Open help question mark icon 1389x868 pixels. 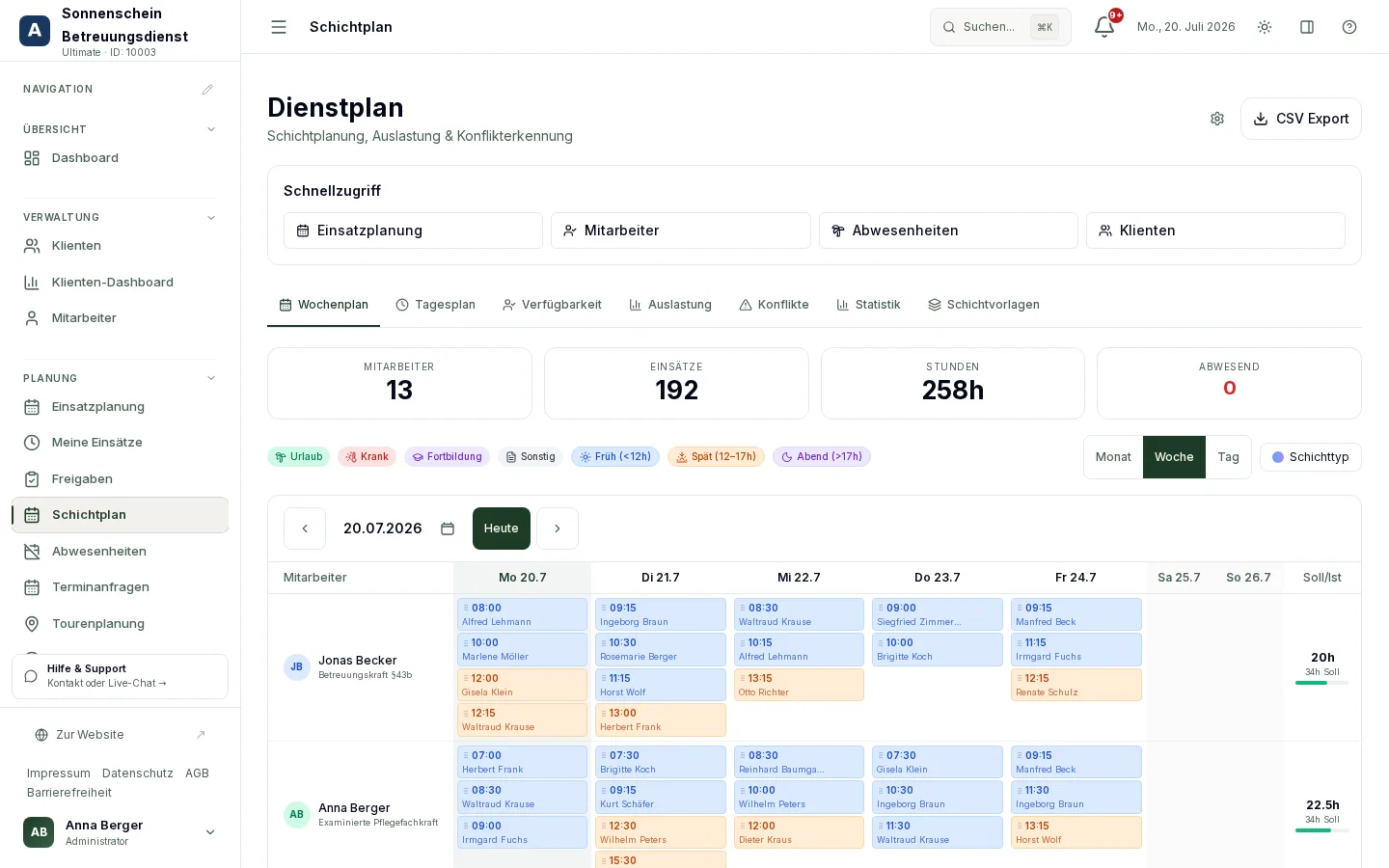point(1349,27)
